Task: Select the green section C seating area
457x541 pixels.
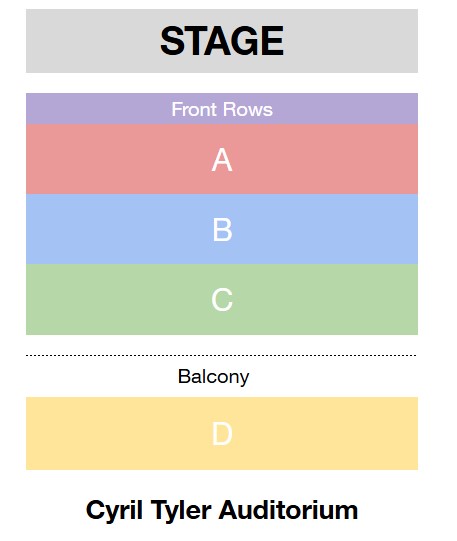Action: [x=222, y=299]
